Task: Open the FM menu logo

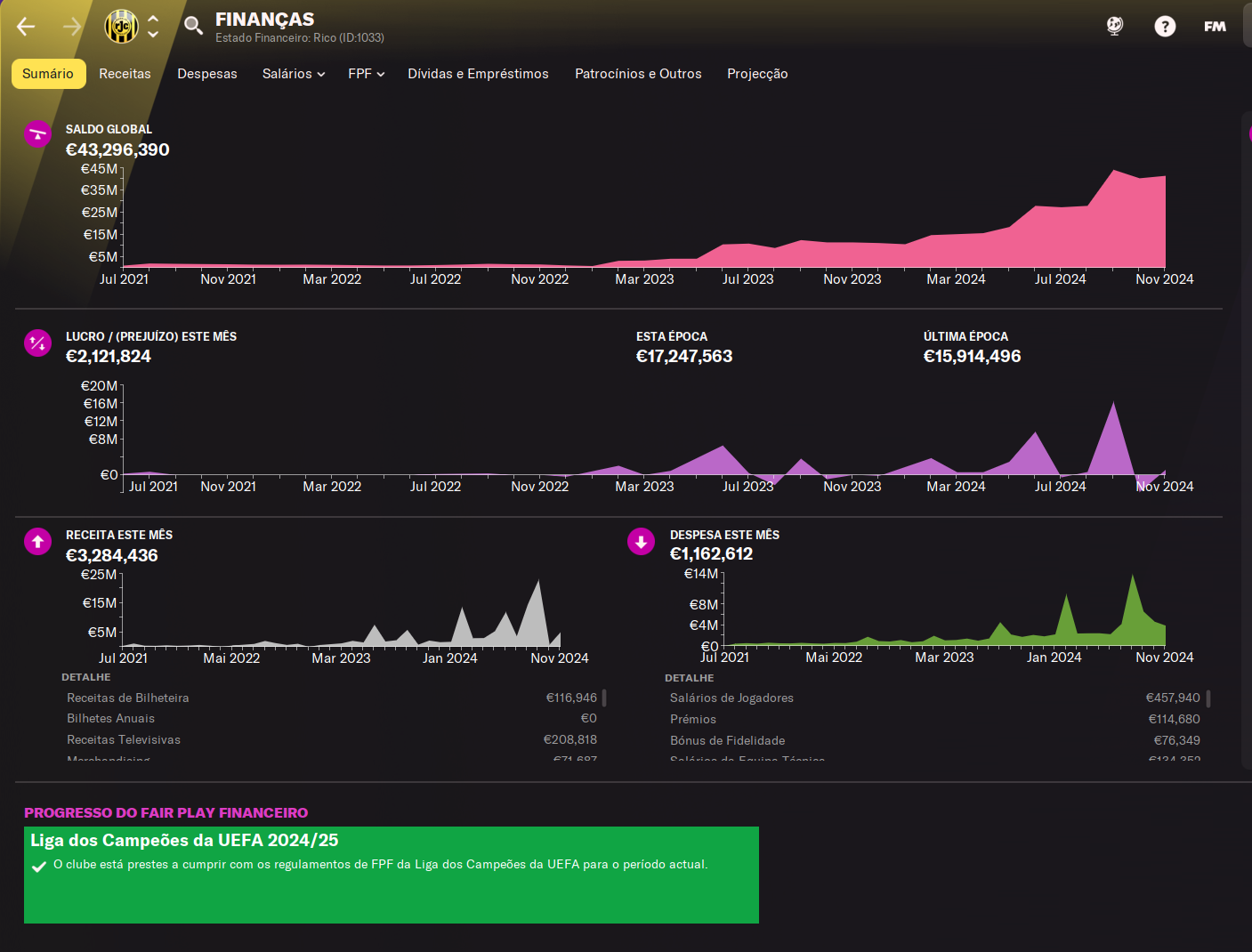Action: (x=1215, y=27)
